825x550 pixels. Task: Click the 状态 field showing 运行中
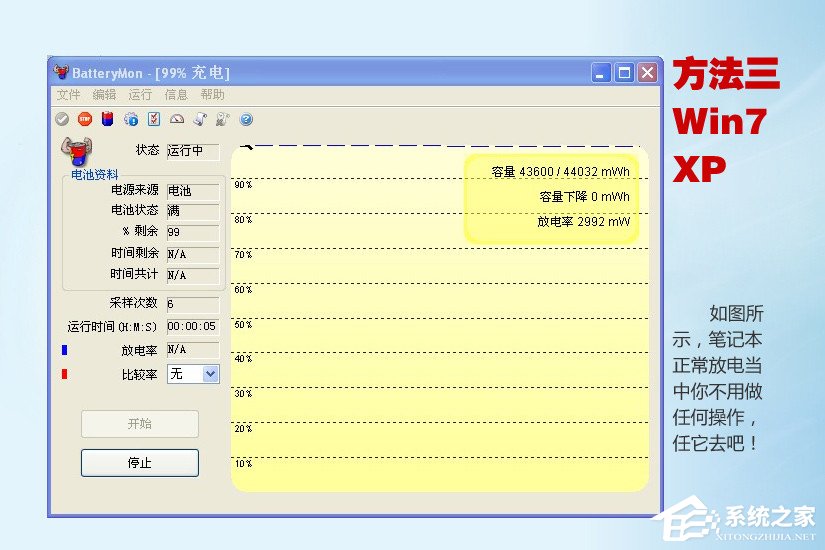193,152
